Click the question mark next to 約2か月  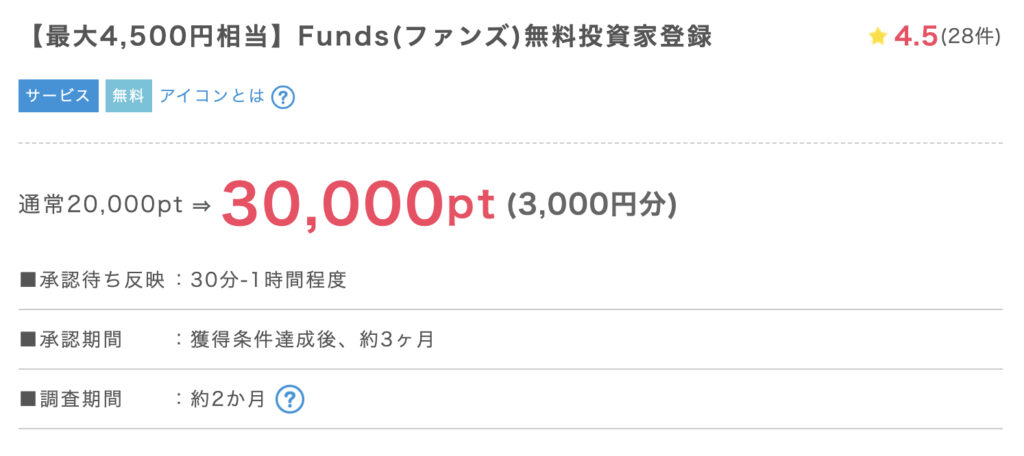click(289, 399)
